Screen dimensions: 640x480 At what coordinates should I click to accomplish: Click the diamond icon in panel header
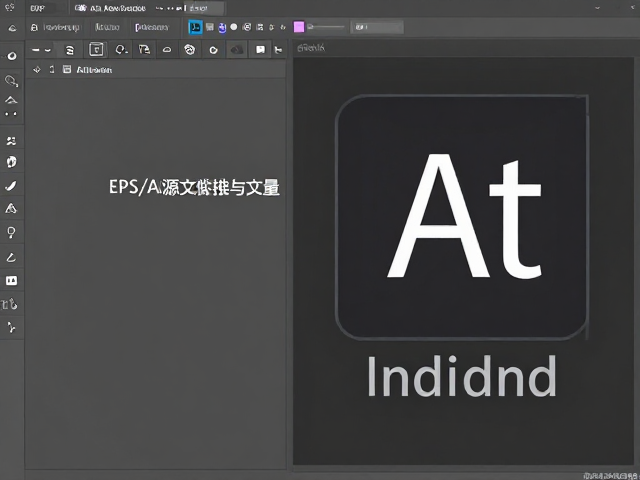[x=37, y=69]
